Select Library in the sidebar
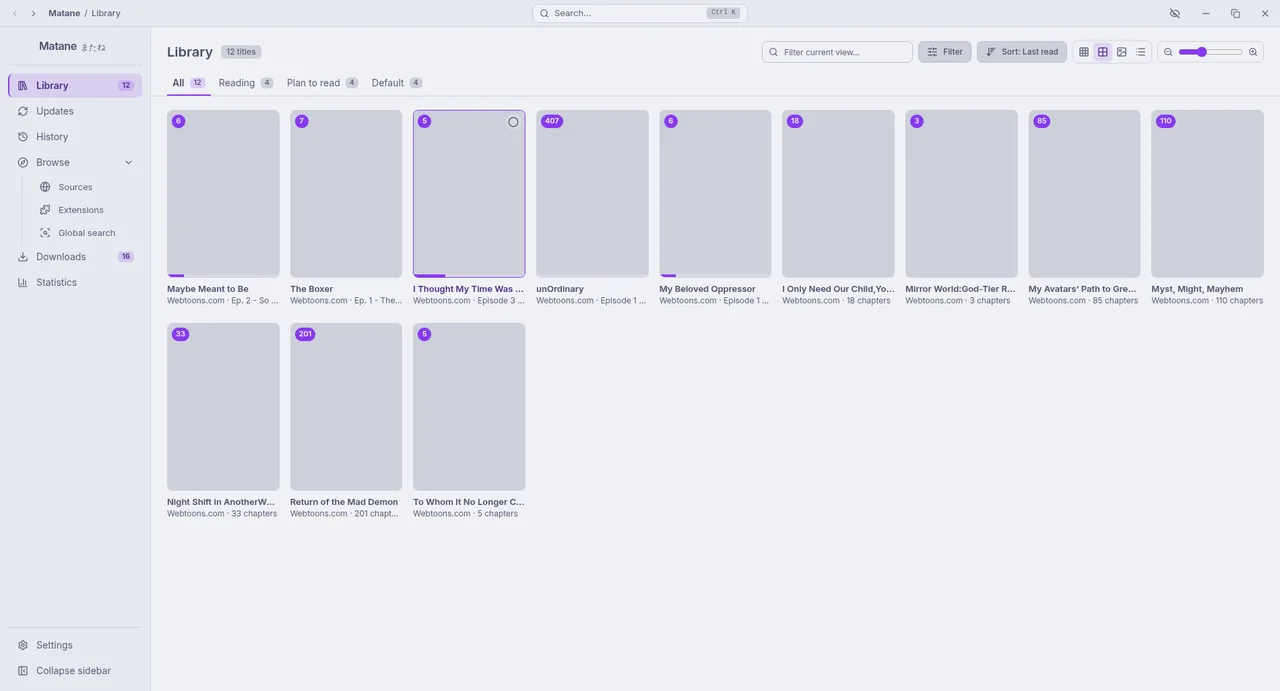Viewport: 1280px width, 691px height. 75,86
